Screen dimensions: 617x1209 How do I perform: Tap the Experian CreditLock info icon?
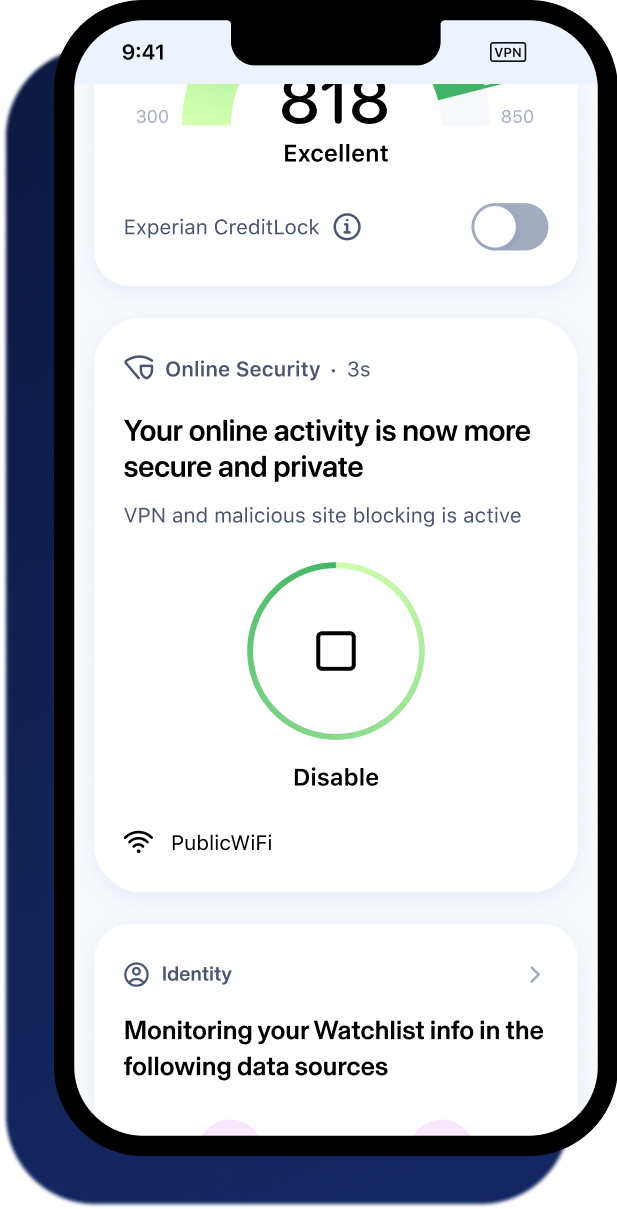point(347,227)
